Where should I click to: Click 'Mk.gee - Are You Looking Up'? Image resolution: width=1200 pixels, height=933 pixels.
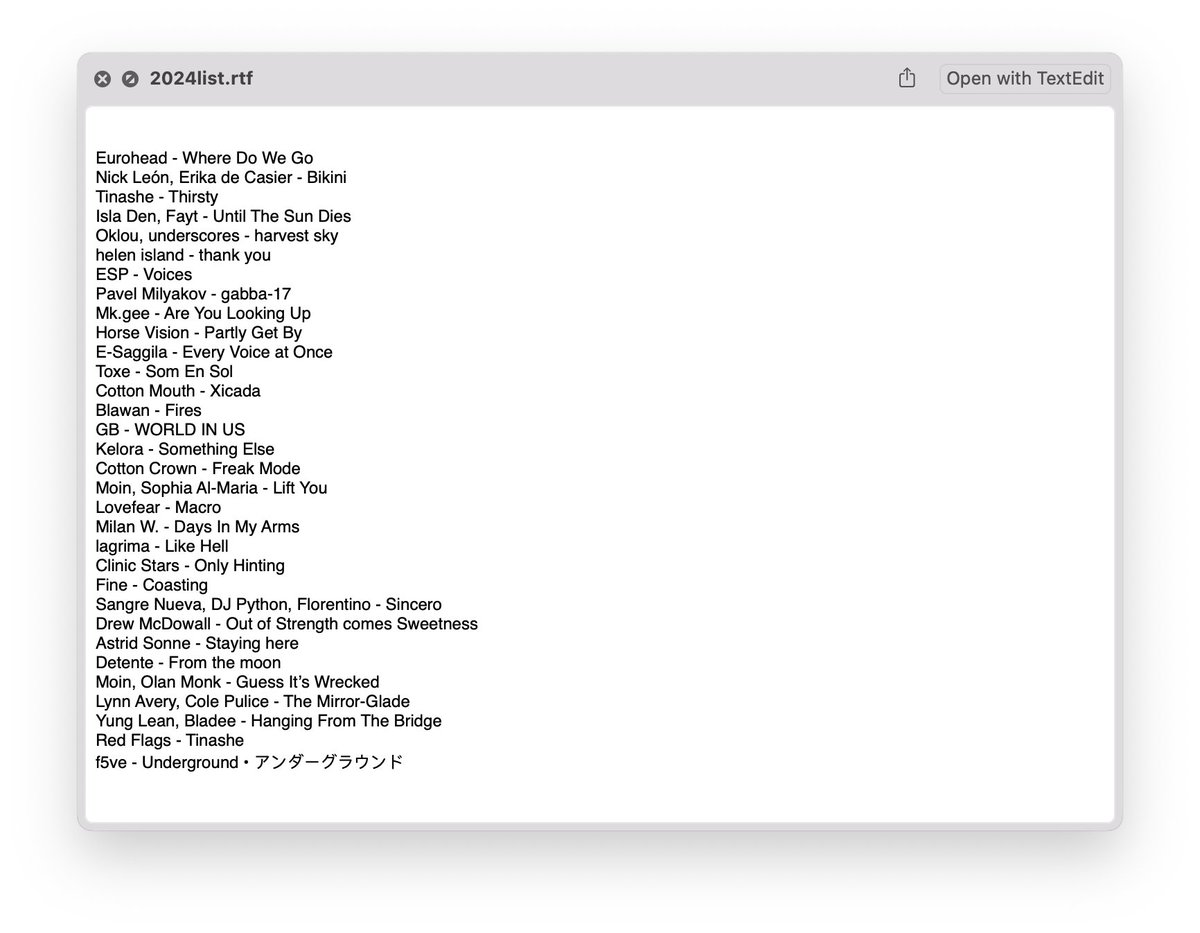[203, 313]
